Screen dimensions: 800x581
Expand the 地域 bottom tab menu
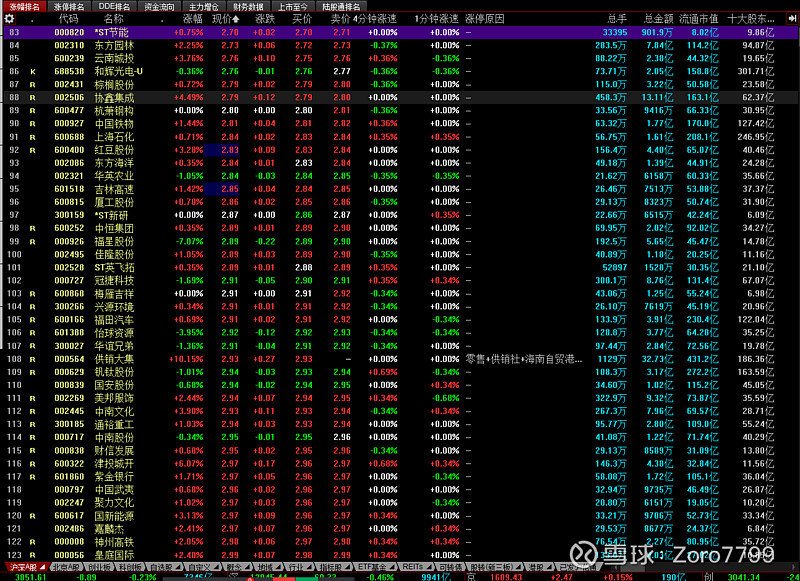(x=280, y=567)
